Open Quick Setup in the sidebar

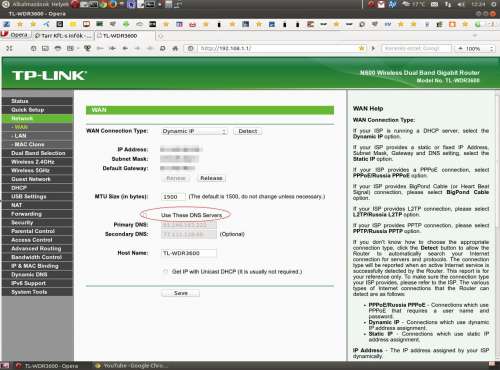[x=37, y=110]
